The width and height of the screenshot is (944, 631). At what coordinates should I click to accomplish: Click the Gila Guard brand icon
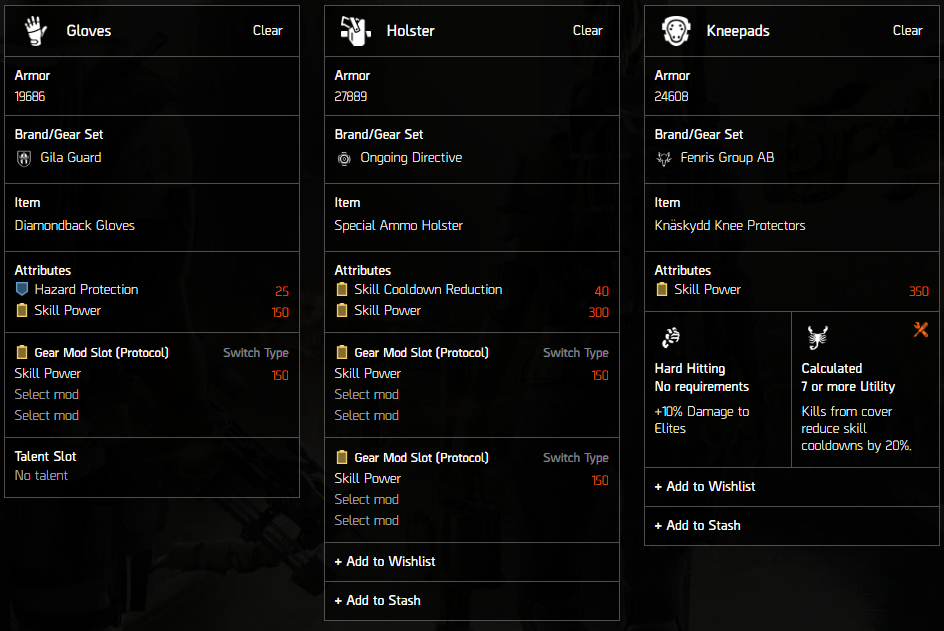click(23, 158)
